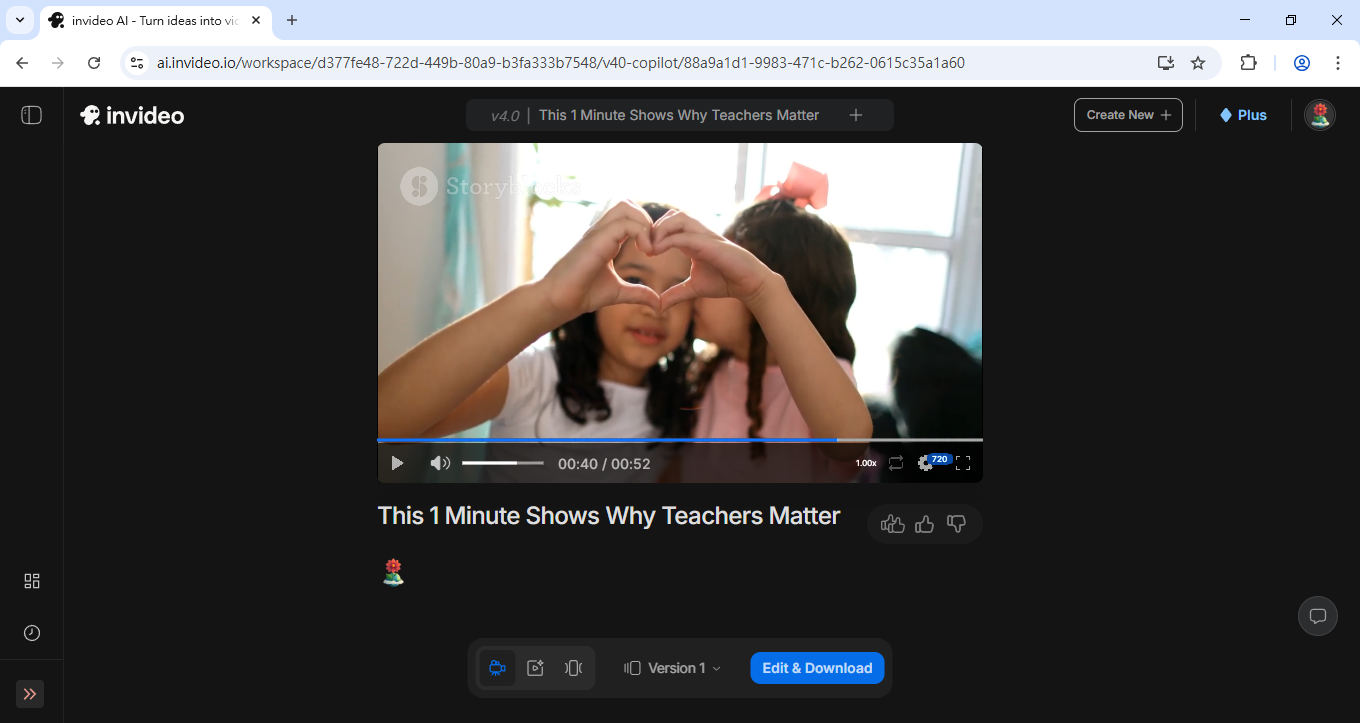Expand the sidebar with the double-arrow chevron

coord(29,693)
